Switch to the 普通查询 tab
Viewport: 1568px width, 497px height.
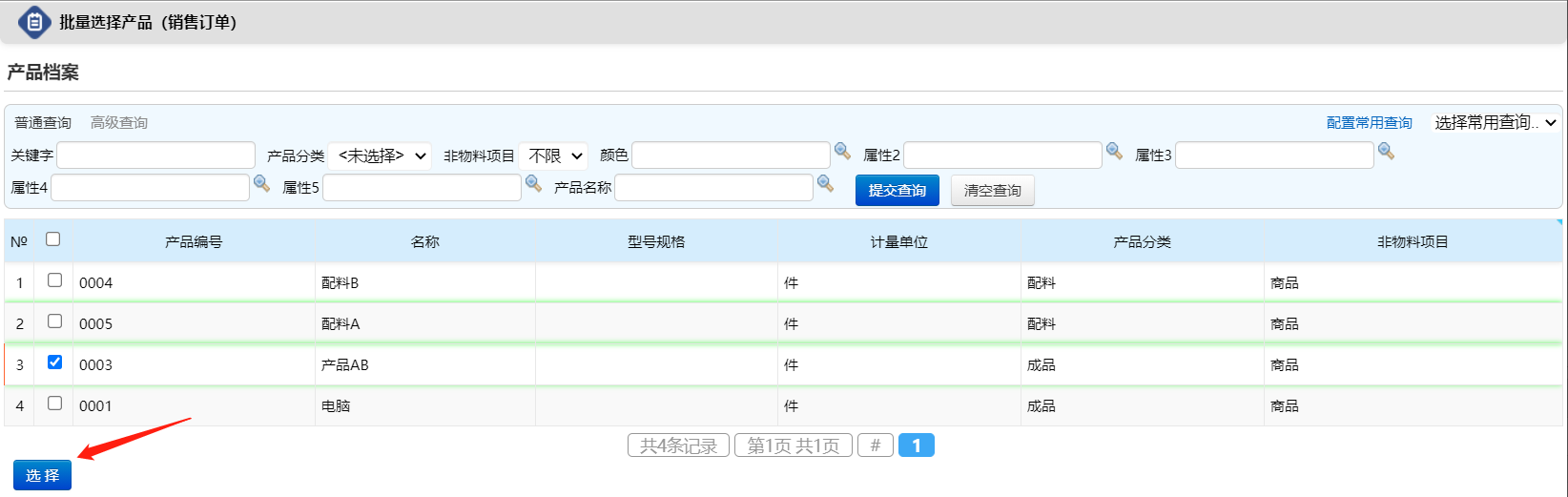pyautogui.click(x=43, y=123)
